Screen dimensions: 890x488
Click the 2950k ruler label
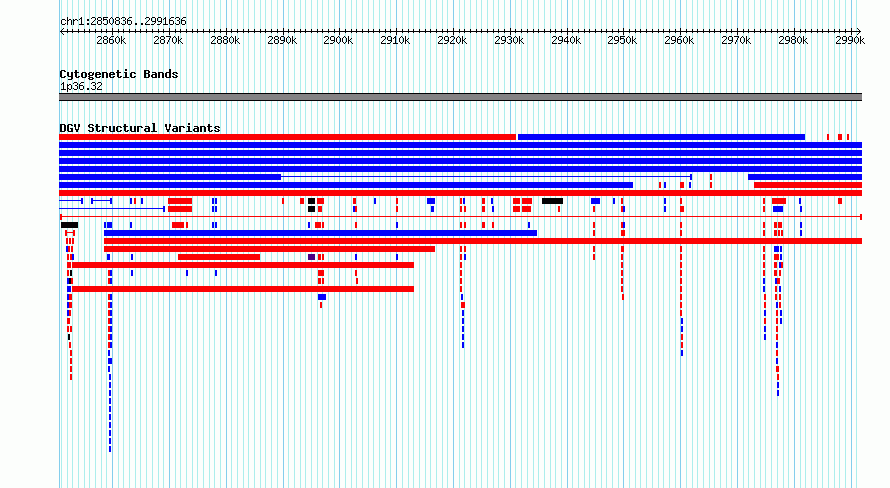(x=623, y=40)
